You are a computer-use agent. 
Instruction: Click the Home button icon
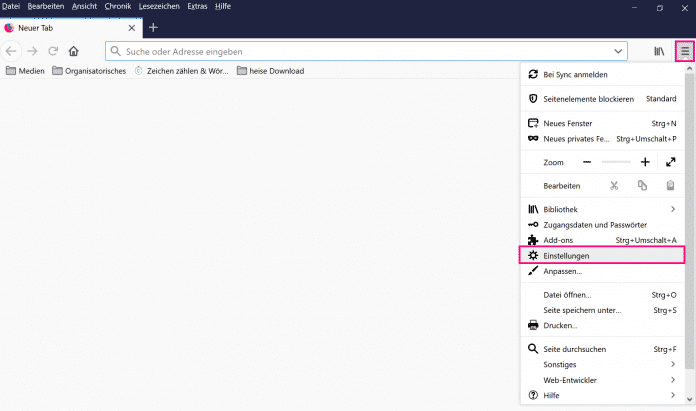[73, 51]
